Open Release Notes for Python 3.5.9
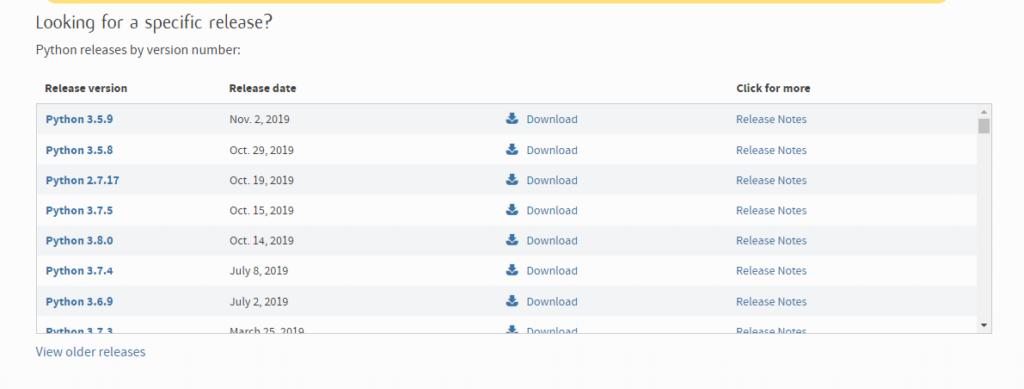1024x389 pixels. click(771, 119)
